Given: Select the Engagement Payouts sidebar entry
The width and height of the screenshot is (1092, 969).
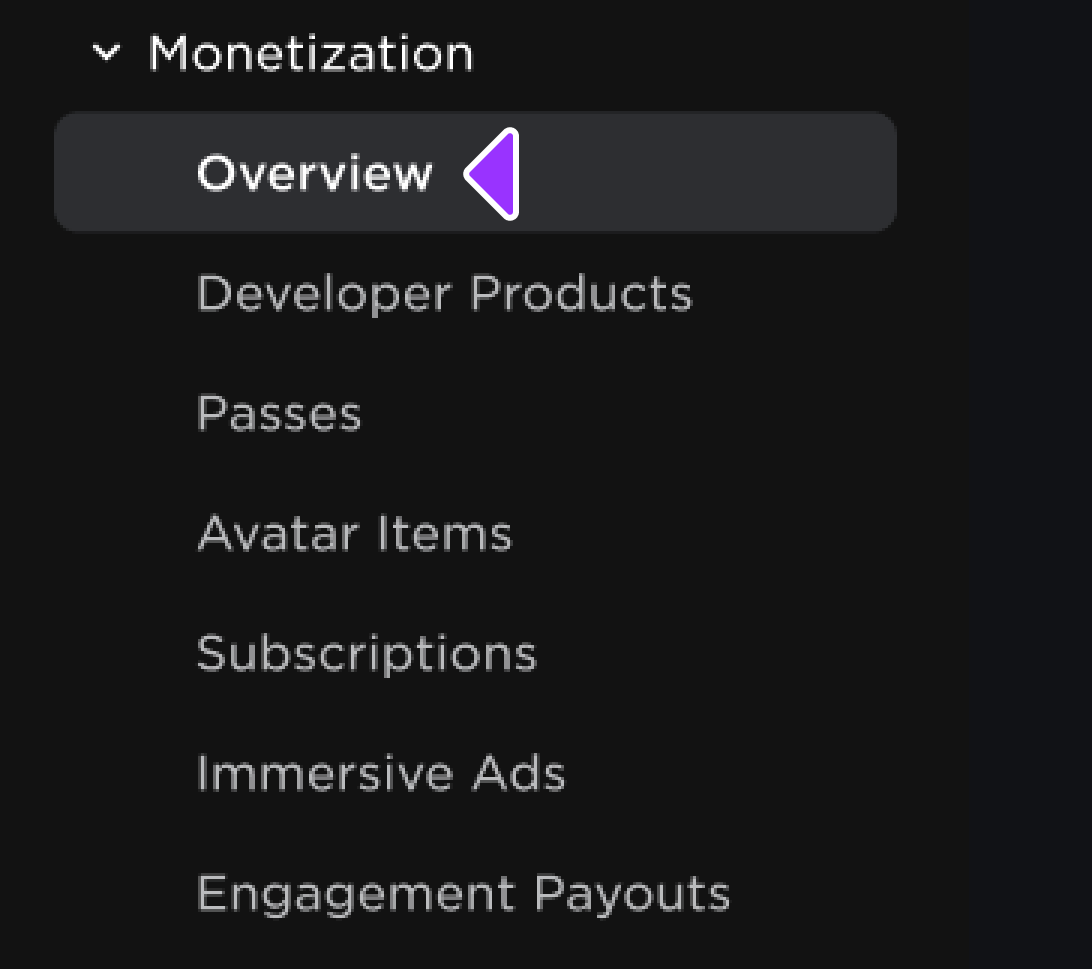Looking at the screenshot, I should [463, 894].
